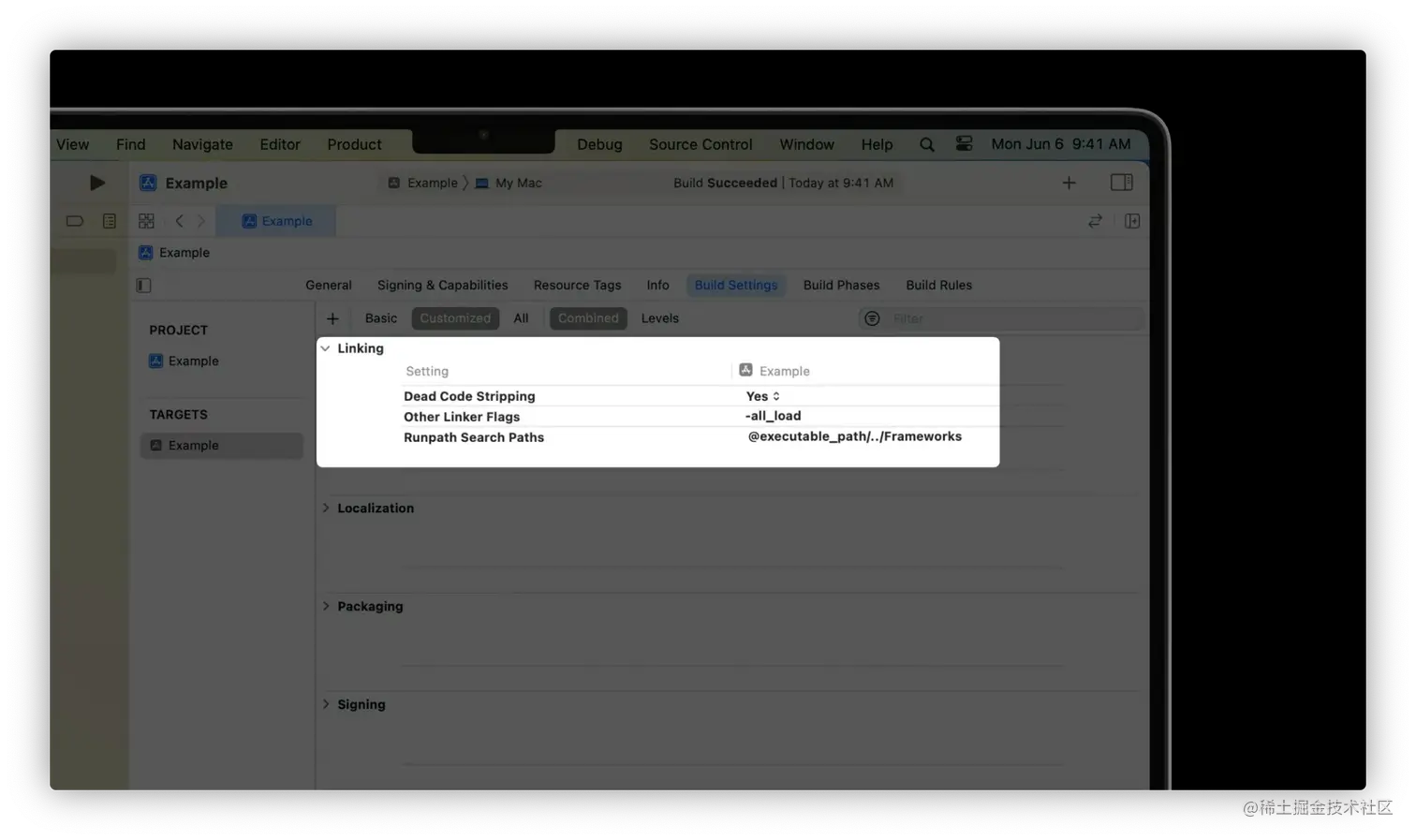Open the report navigator list icon
This screenshot has width=1416, height=840.
click(x=110, y=221)
